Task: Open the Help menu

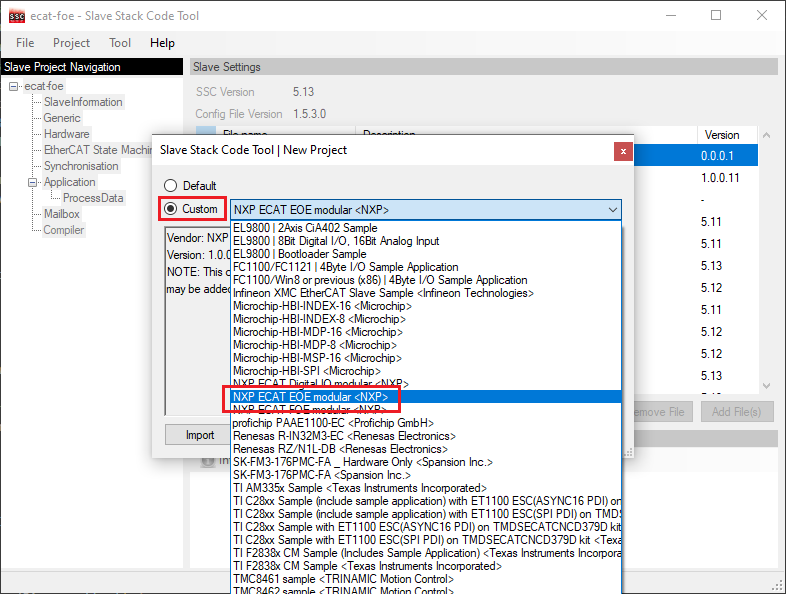Action: pyautogui.click(x=162, y=43)
